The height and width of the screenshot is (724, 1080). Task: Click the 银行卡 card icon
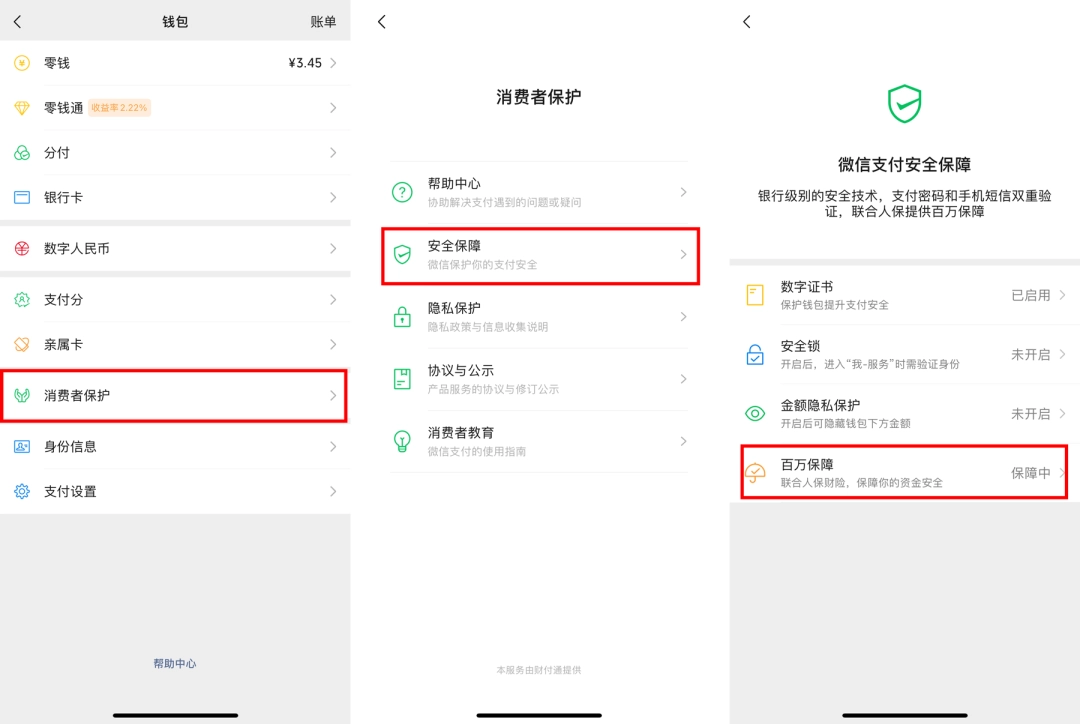click(x=22, y=198)
